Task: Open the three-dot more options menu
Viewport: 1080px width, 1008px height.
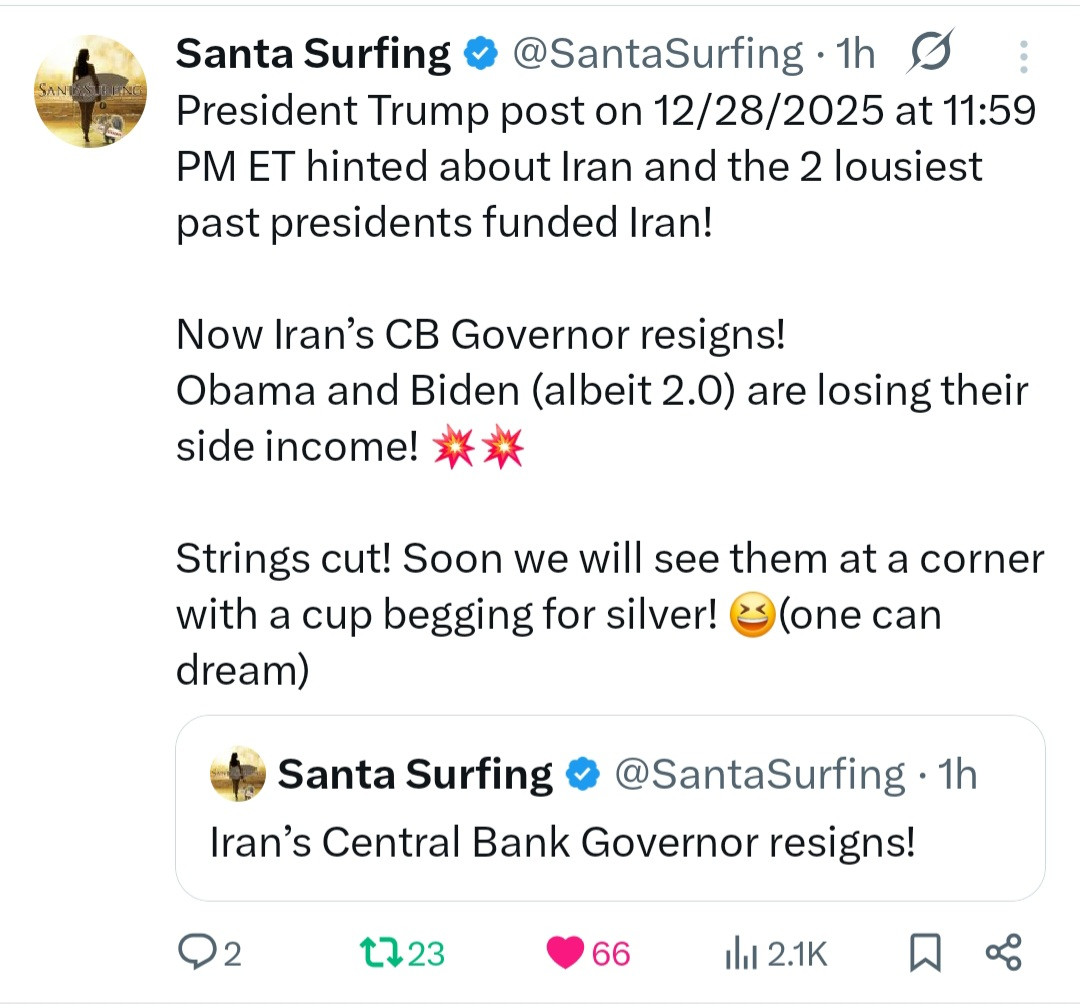Action: click(1023, 57)
